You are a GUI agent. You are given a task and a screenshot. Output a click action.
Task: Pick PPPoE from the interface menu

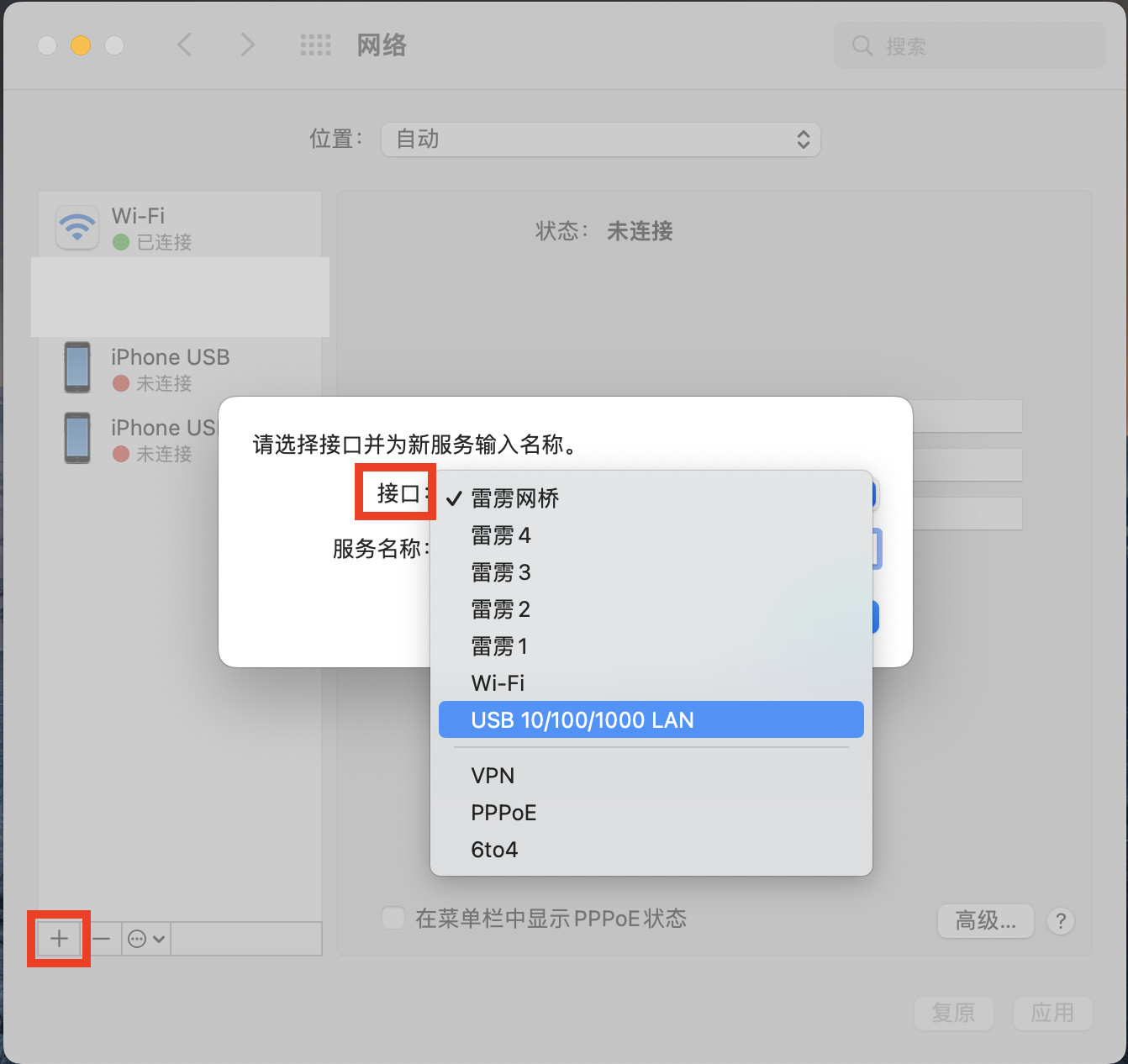point(503,813)
